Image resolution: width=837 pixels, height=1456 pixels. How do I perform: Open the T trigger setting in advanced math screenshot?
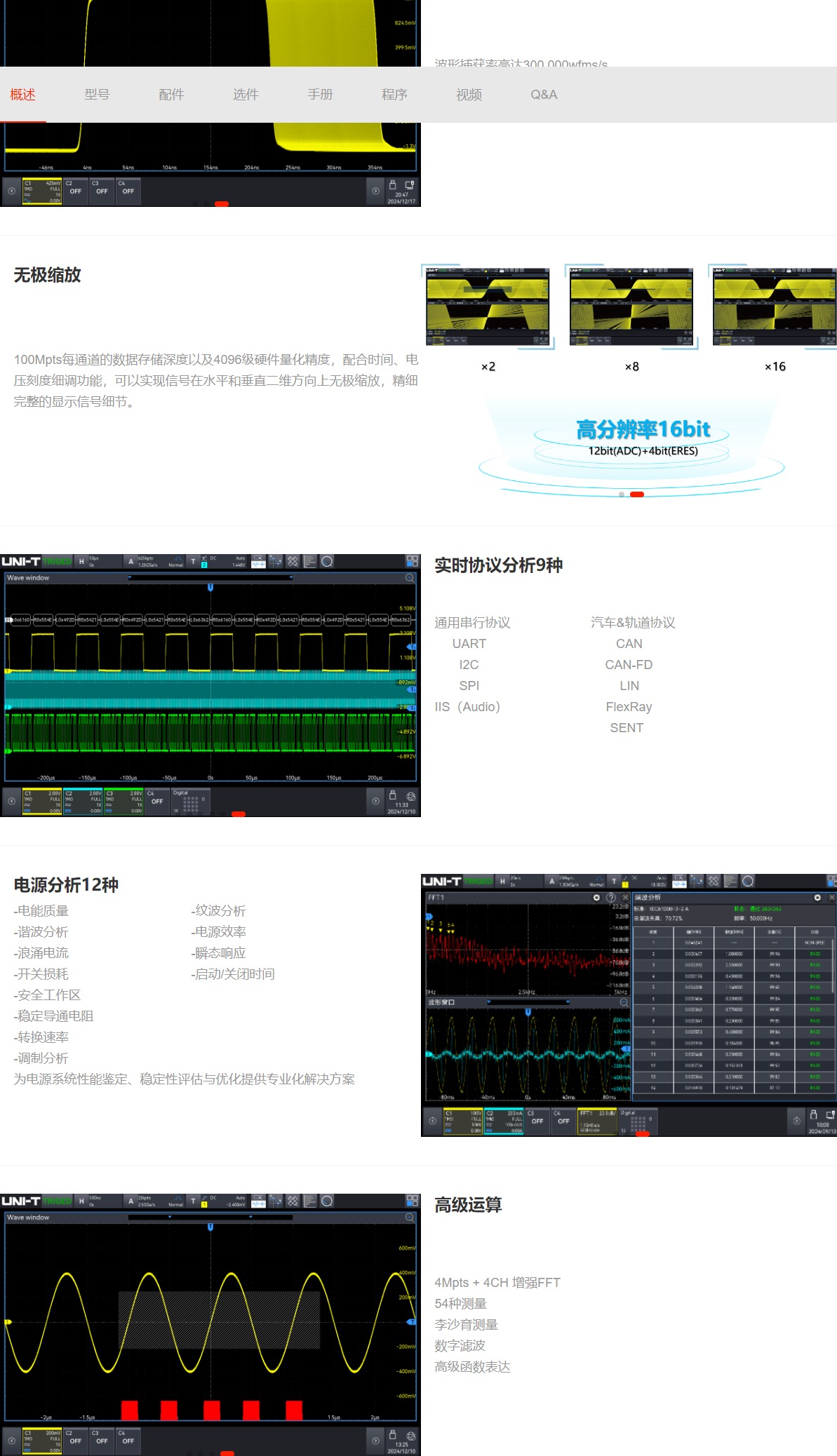[x=193, y=1201]
